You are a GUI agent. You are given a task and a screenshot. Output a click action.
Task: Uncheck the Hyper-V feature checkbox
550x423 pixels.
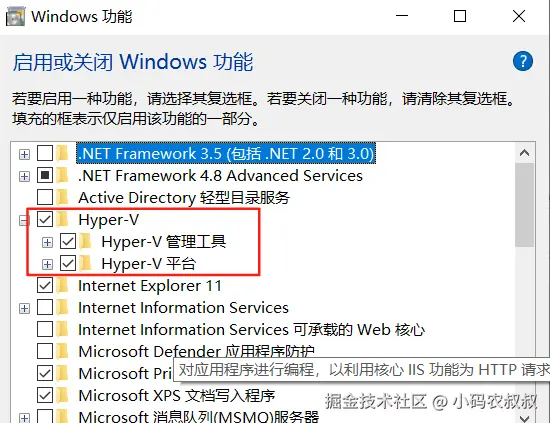tap(45, 220)
